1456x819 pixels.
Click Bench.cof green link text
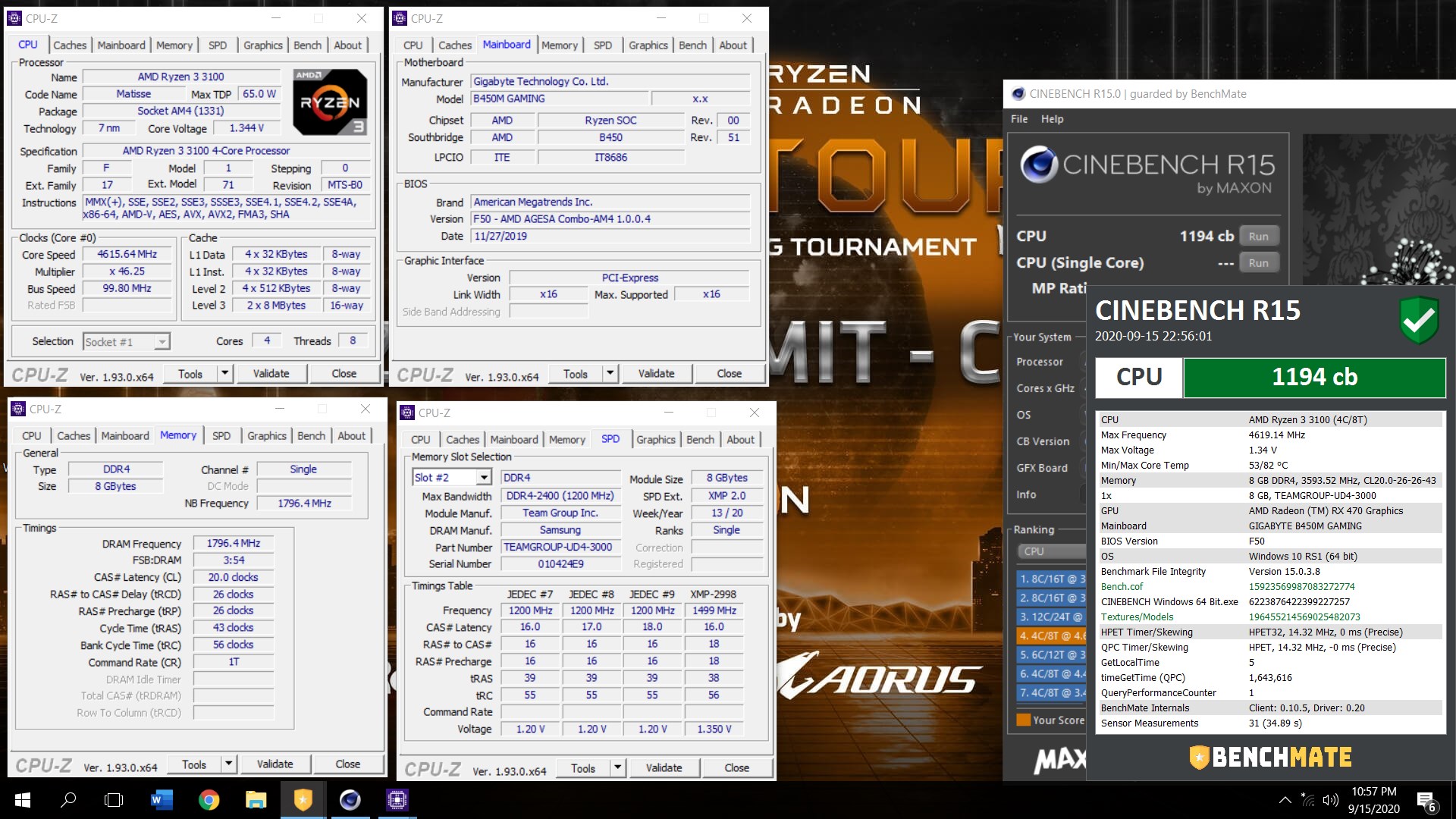pyautogui.click(x=1122, y=586)
